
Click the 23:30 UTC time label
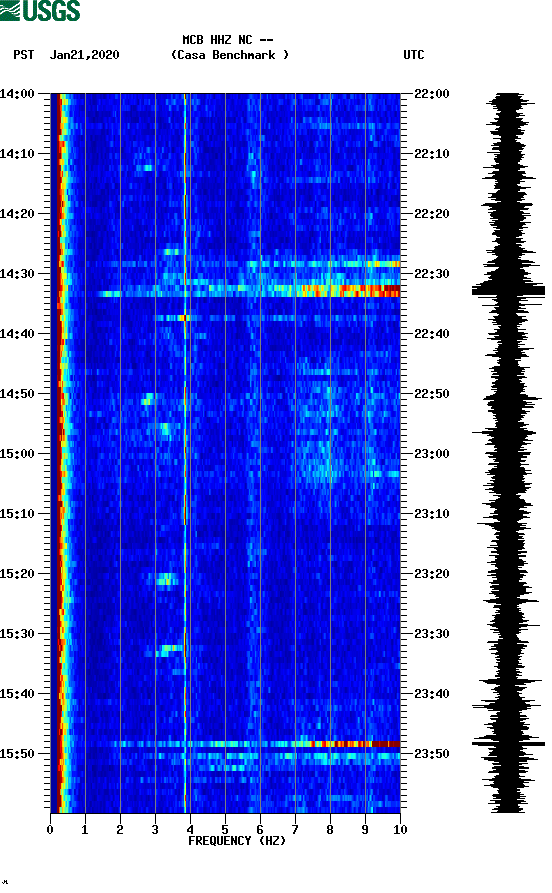431,633
